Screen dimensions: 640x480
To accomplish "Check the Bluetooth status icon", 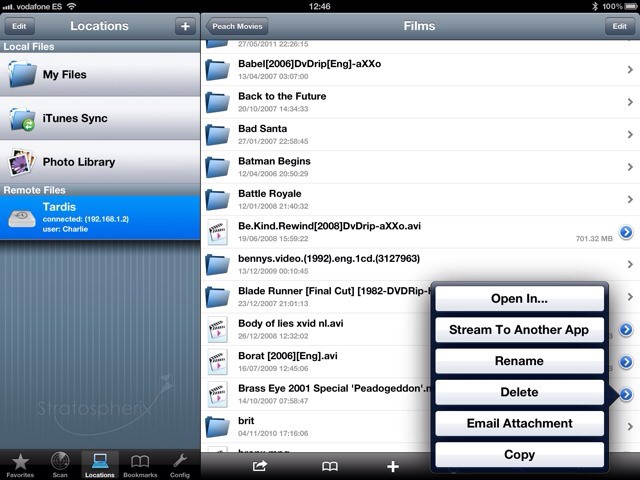I will [x=595, y=6].
